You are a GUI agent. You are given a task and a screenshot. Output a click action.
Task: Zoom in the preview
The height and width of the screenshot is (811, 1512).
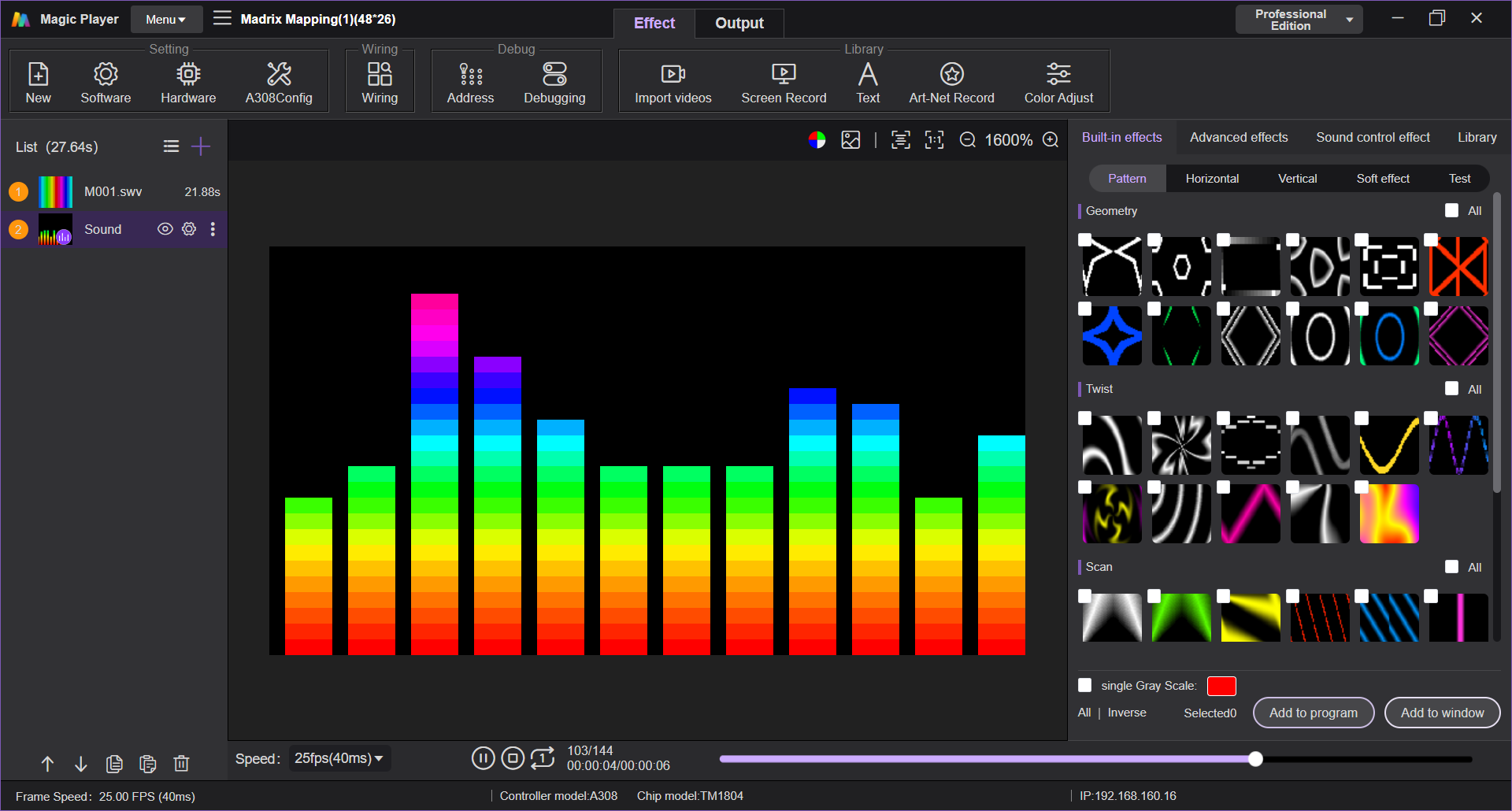click(x=1051, y=140)
